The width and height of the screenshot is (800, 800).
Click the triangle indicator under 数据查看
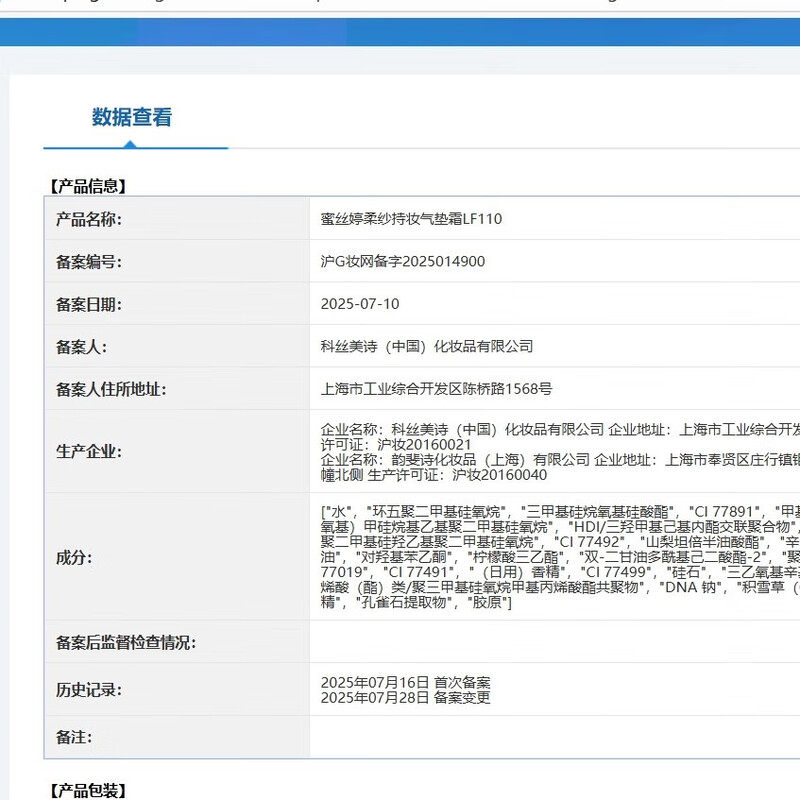click(130, 144)
